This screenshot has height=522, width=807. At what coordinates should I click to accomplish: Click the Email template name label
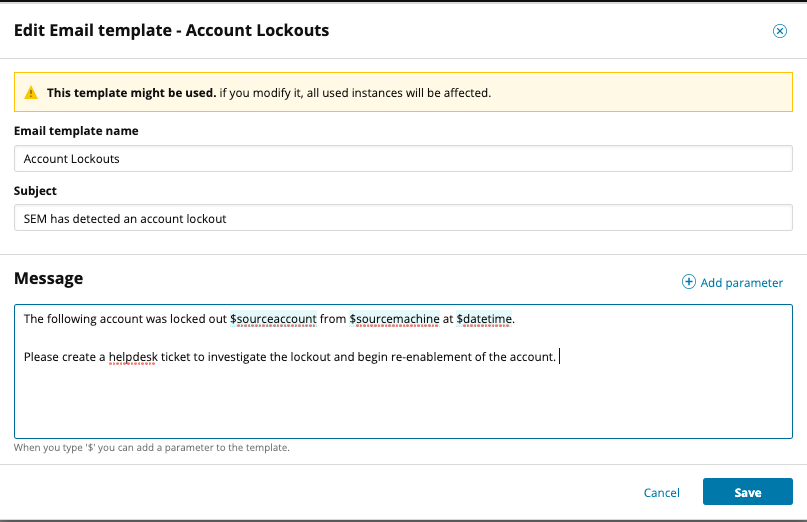click(76, 131)
